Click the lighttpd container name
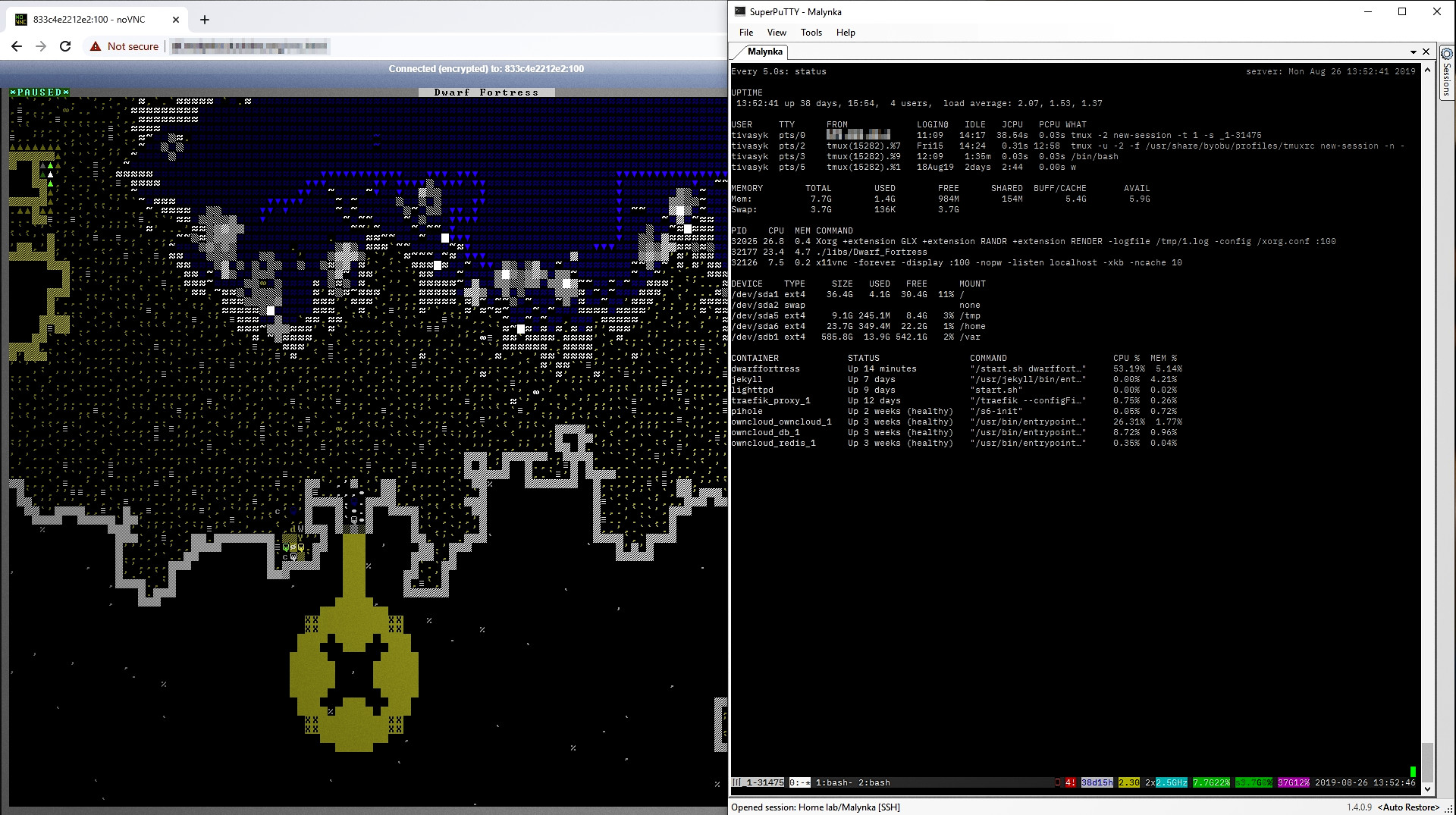The width and height of the screenshot is (1456, 815). tap(752, 390)
